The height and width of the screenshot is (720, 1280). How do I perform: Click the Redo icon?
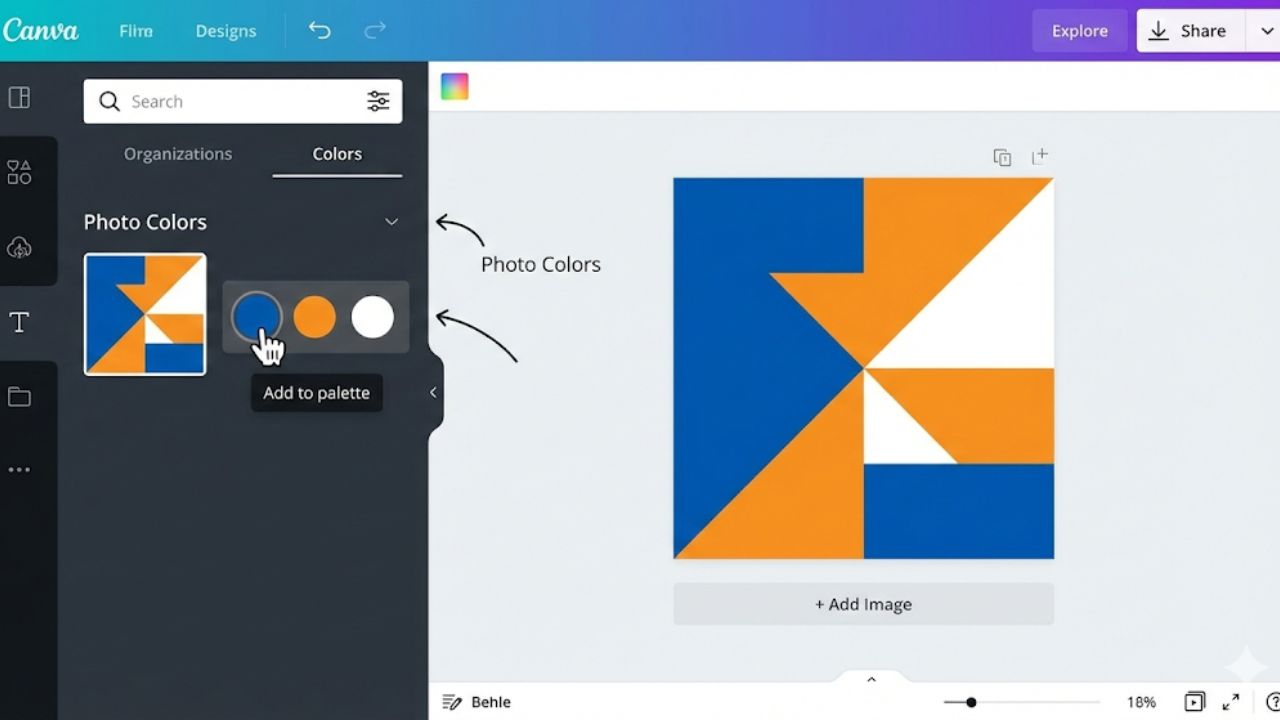(374, 30)
